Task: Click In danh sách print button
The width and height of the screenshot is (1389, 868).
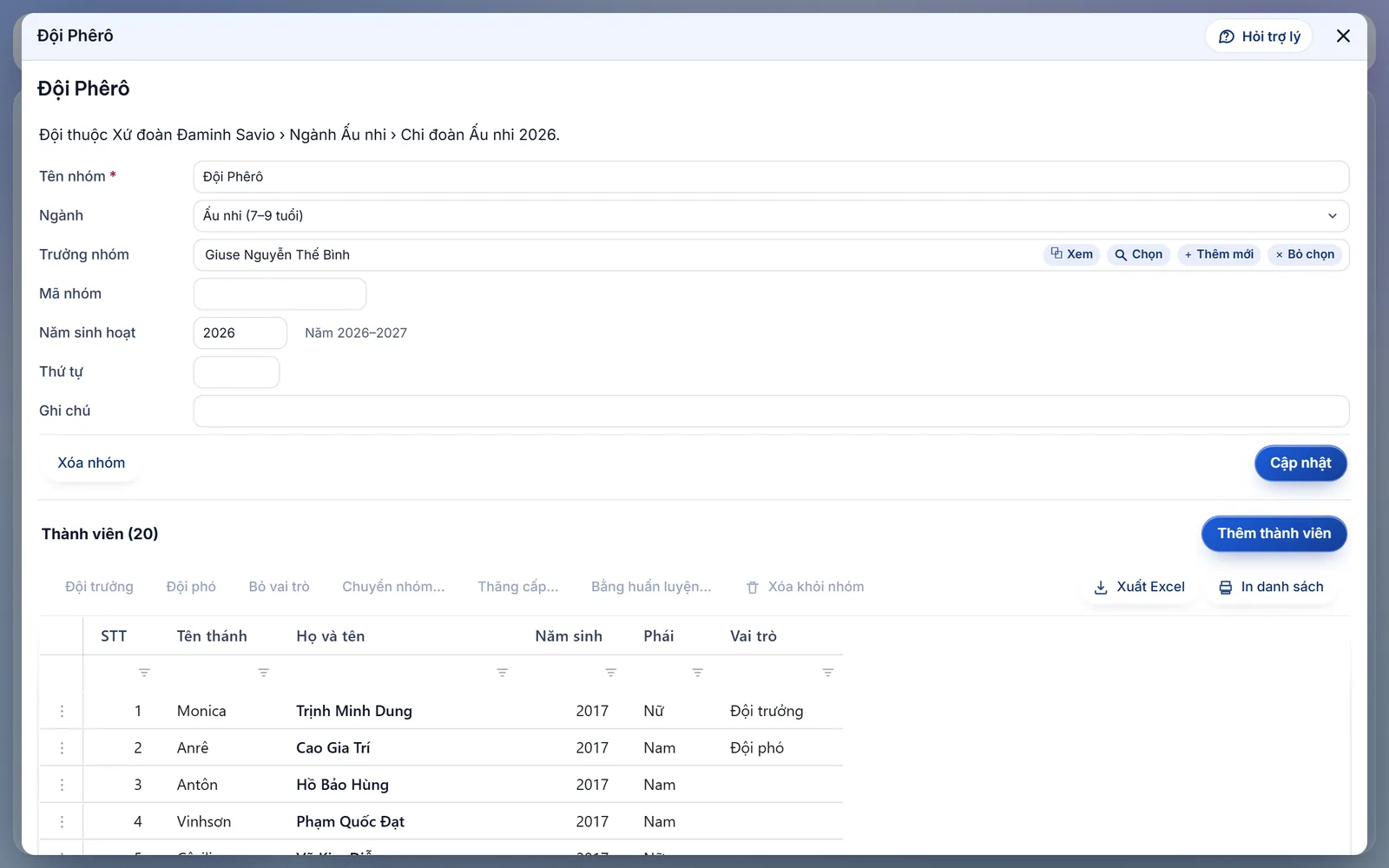Action: 1271,587
